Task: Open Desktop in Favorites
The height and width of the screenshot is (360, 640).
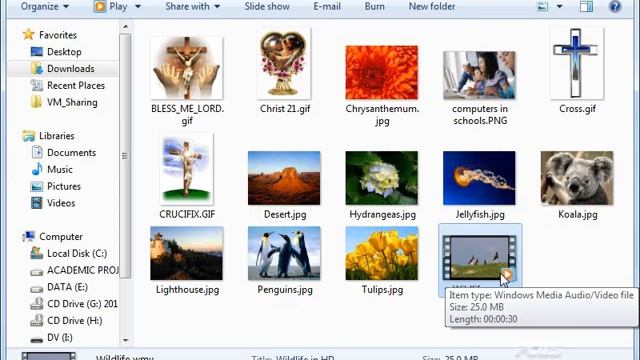Action: click(64, 52)
